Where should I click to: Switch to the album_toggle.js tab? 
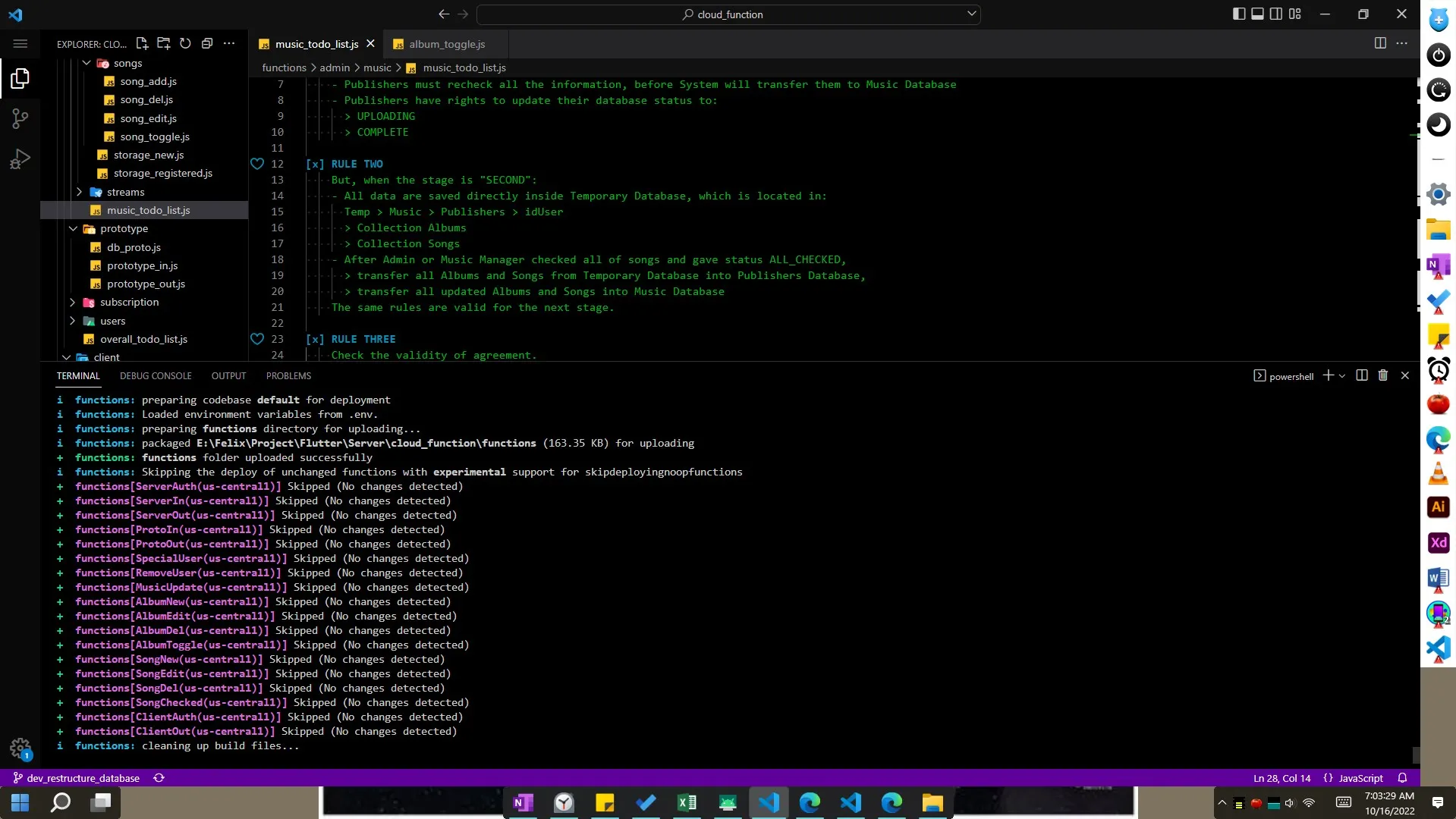(446, 44)
